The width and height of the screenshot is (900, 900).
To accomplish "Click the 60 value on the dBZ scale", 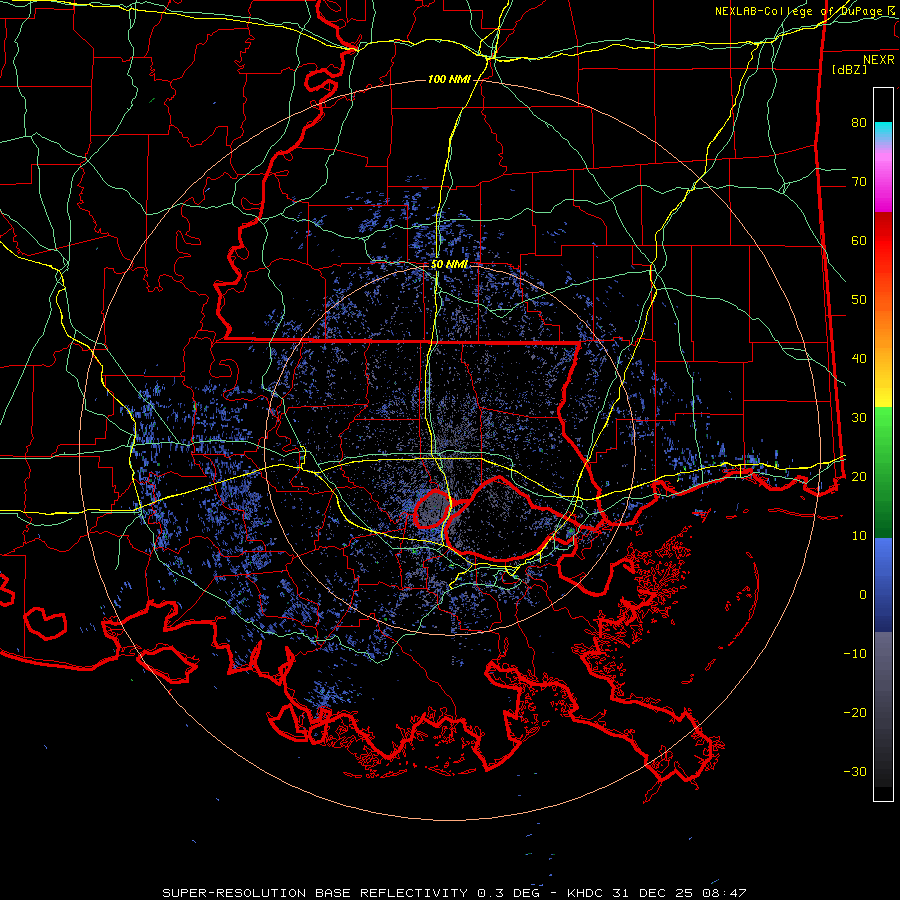I will click(859, 240).
